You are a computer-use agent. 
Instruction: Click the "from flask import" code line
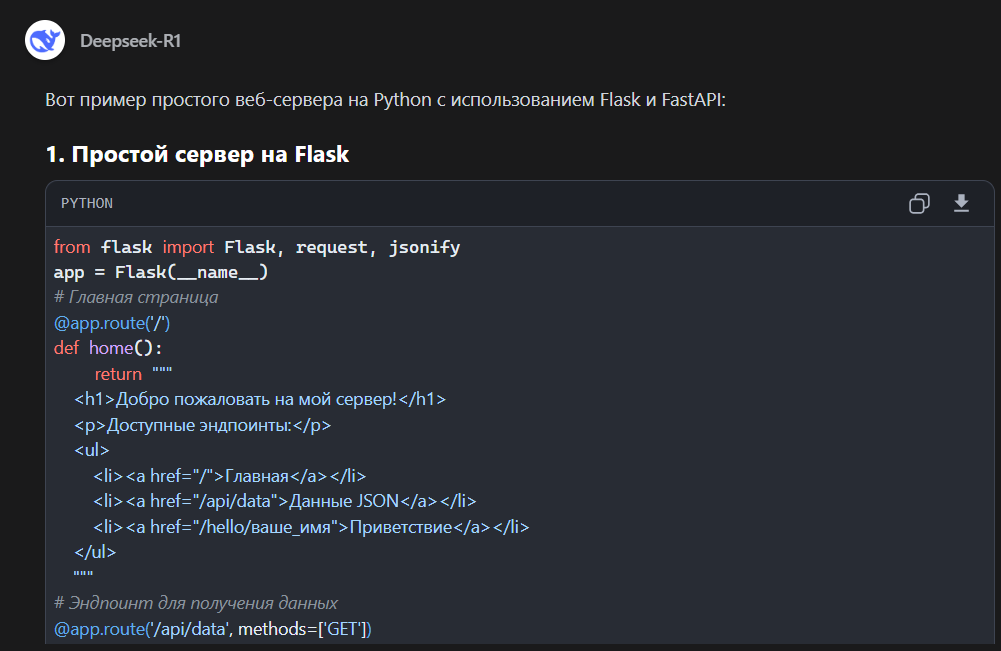tap(257, 247)
